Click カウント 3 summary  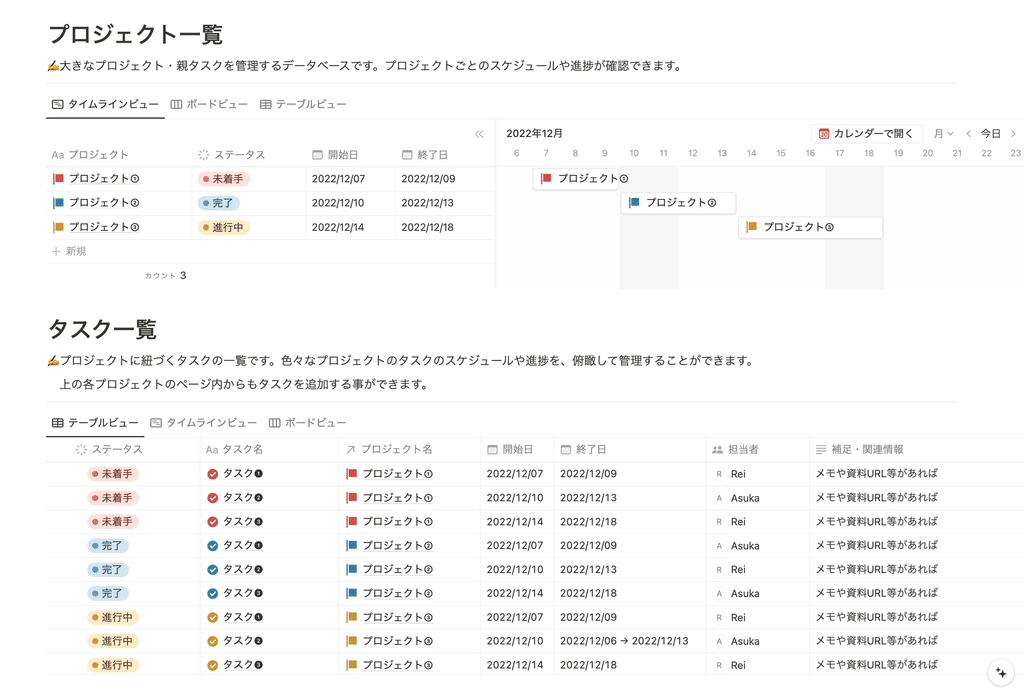pyautogui.click(x=165, y=276)
